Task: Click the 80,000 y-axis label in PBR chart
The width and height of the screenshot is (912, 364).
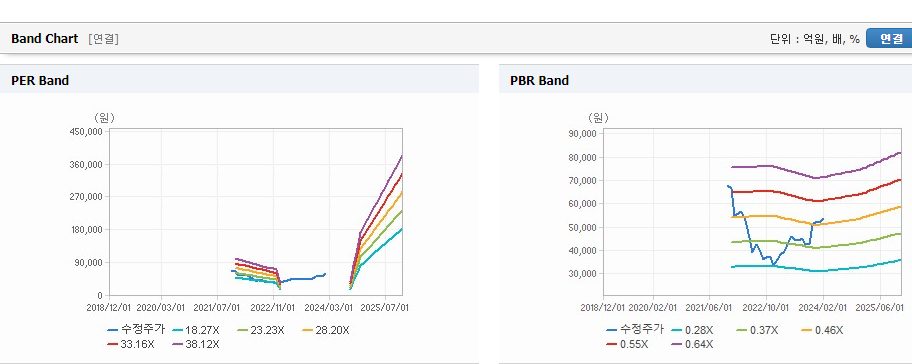Action: [583, 158]
